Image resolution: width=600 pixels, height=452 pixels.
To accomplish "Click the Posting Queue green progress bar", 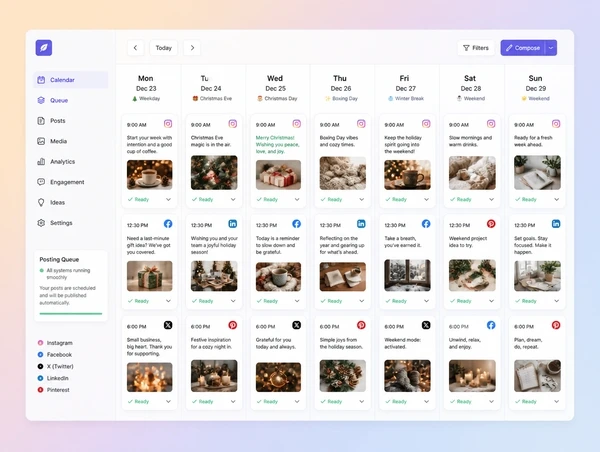I will 71,314.
